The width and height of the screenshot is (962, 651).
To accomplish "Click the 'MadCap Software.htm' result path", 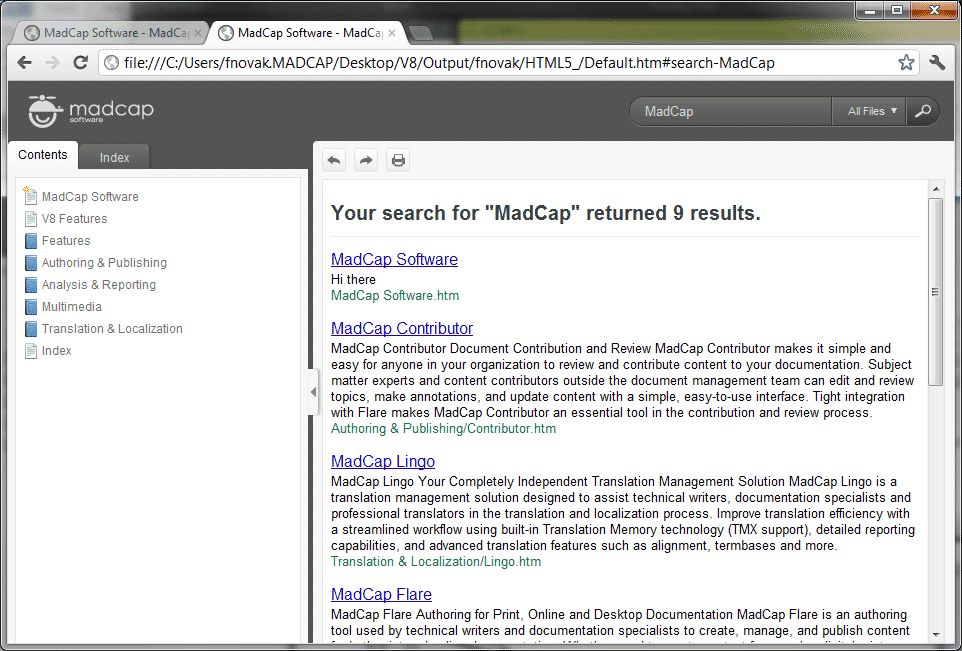I will pos(395,296).
